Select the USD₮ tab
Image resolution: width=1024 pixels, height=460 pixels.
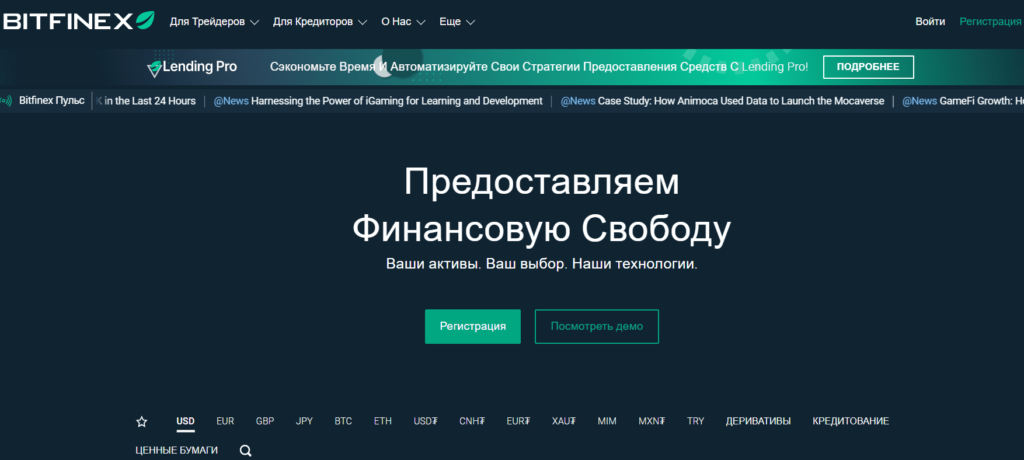[425, 421]
